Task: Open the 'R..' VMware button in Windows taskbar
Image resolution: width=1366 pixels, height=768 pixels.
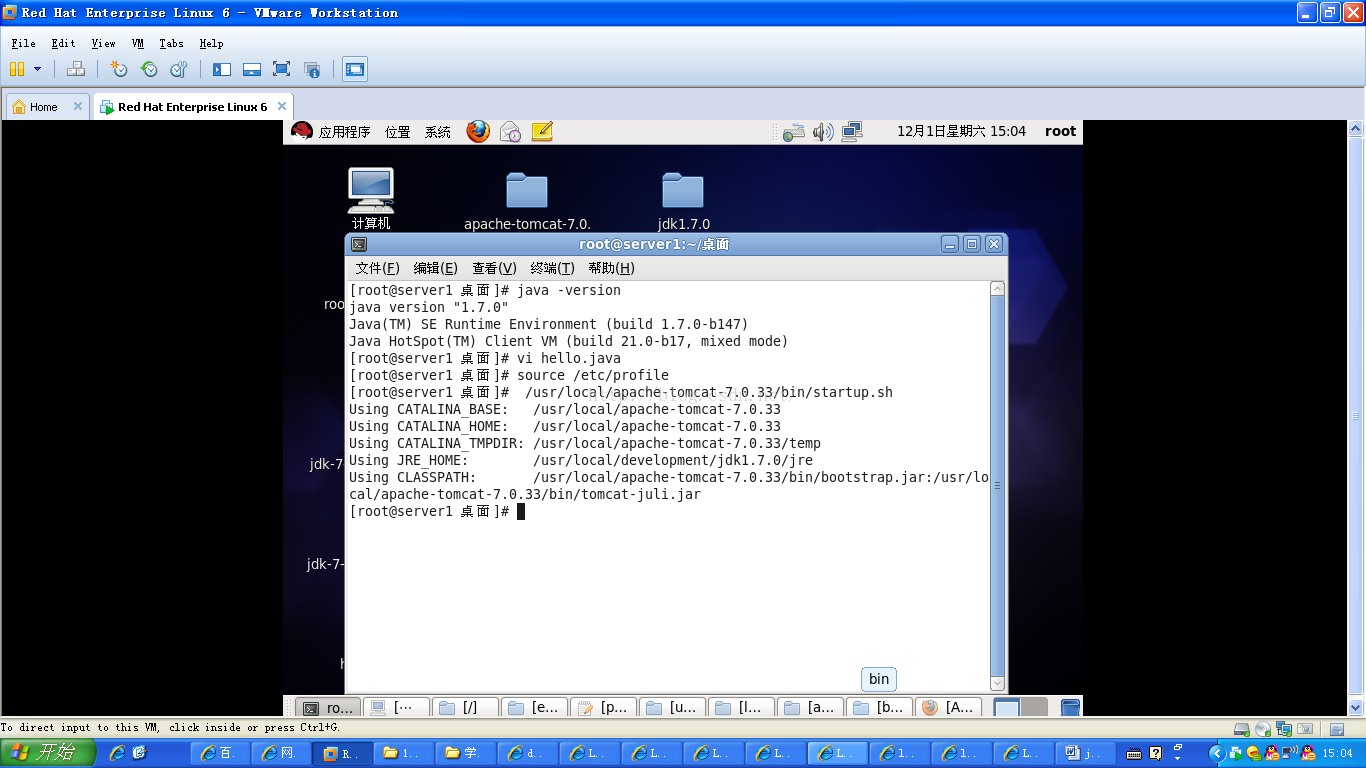Action: point(342,753)
